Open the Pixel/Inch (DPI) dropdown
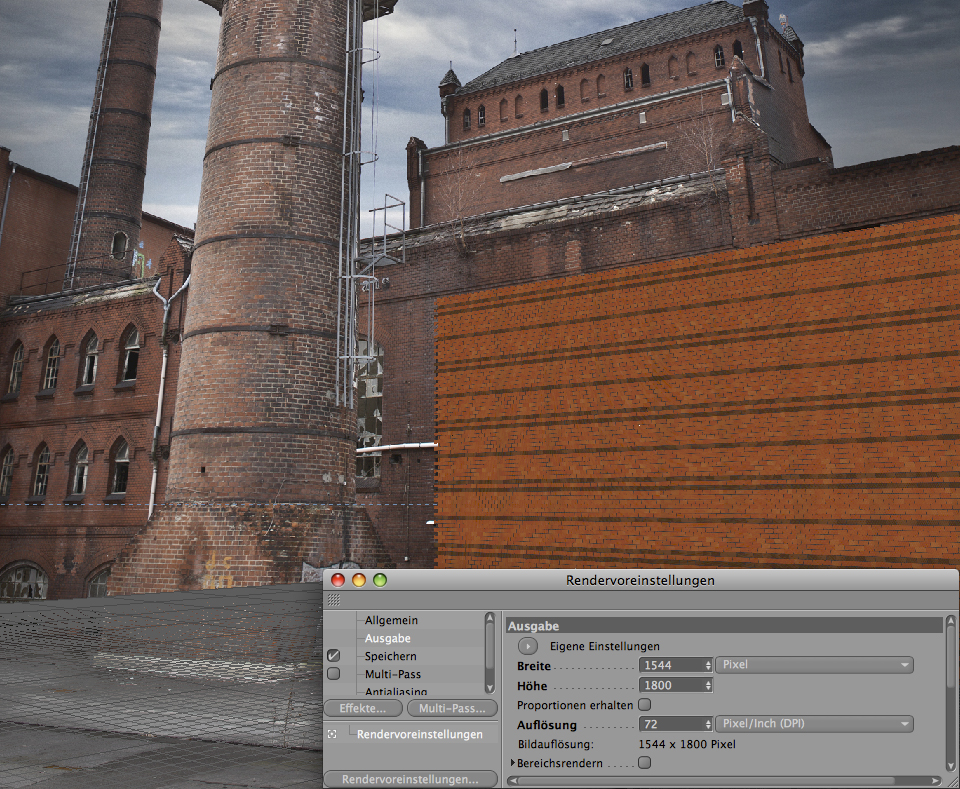Image resolution: width=960 pixels, height=789 pixels. 814,724
